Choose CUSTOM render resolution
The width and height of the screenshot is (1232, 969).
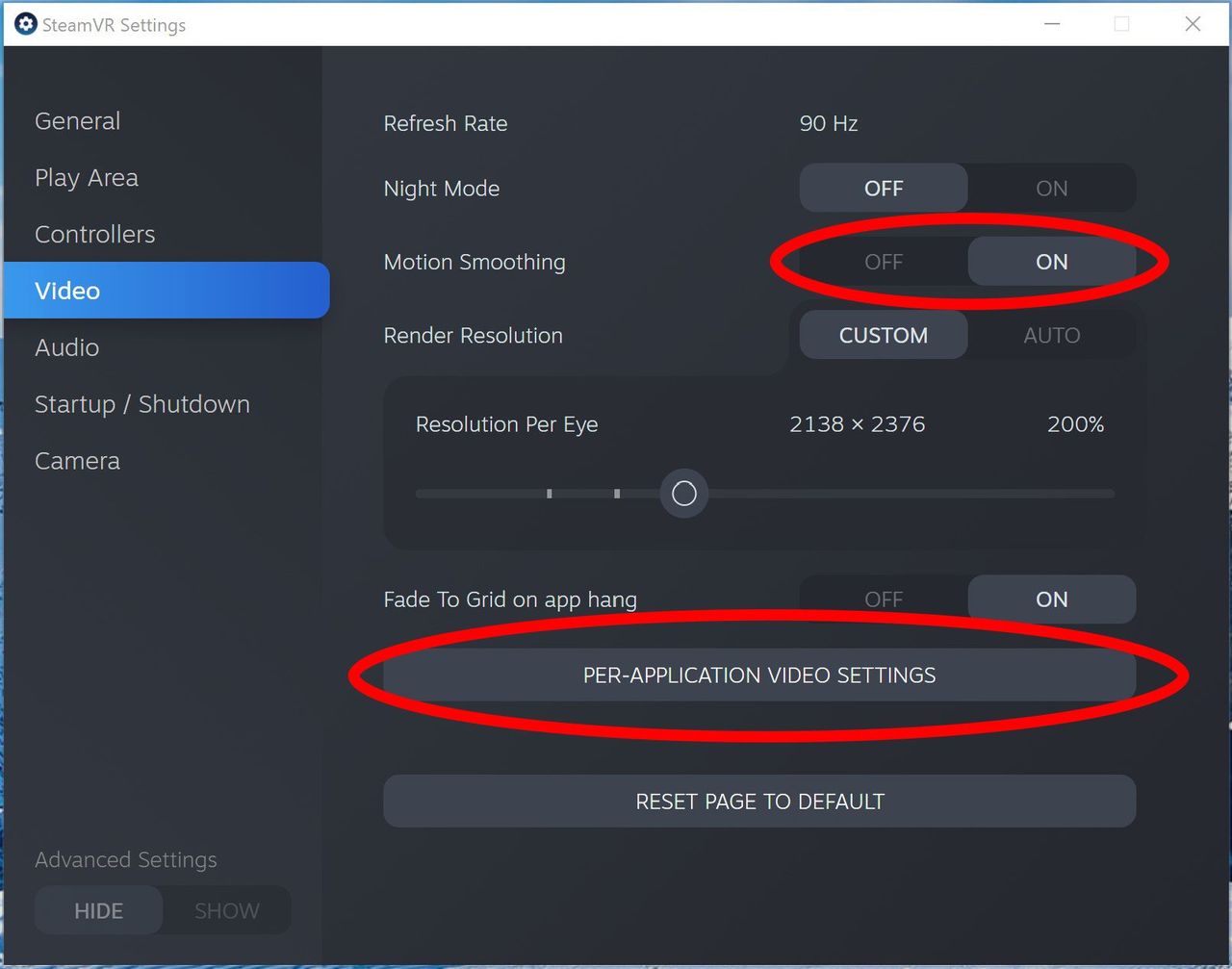(x=884, y=335)
